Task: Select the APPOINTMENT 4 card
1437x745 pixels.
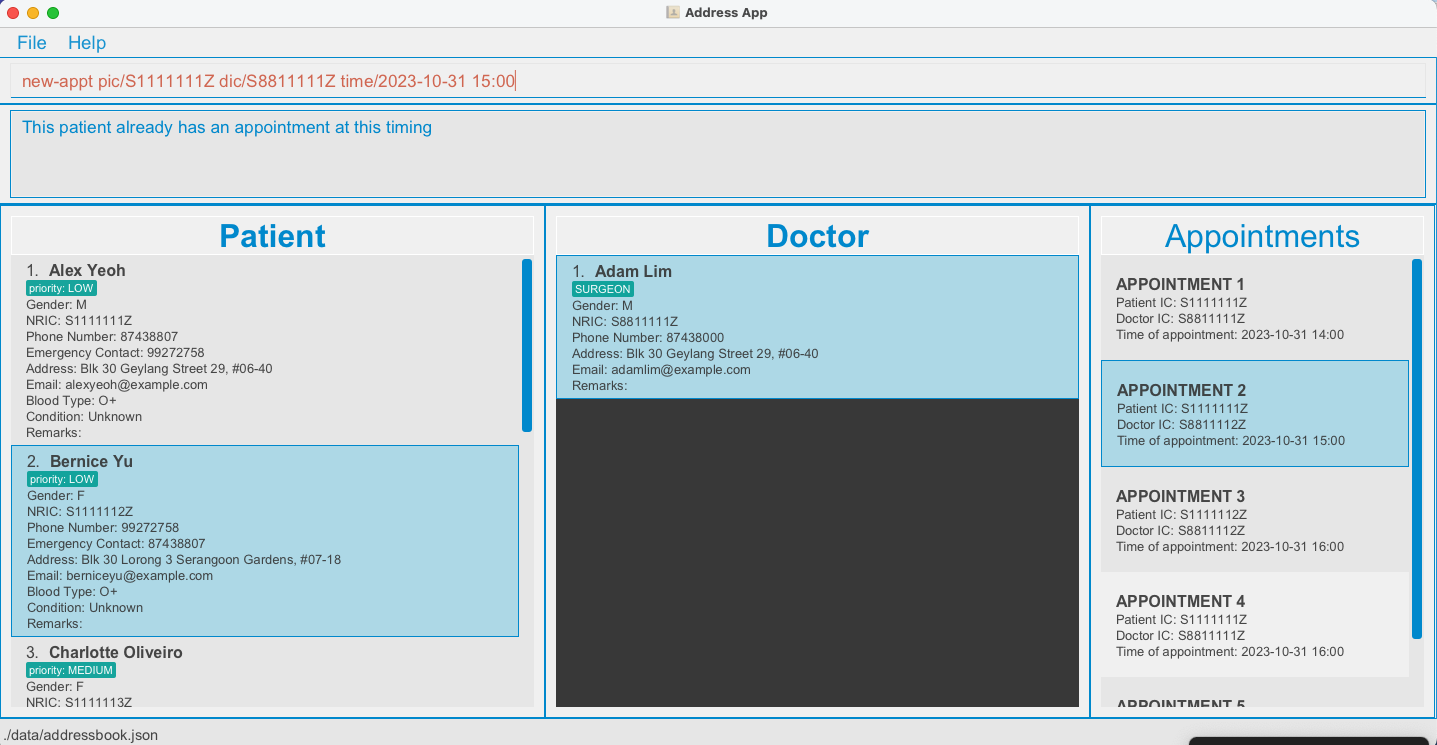Action: [x=1255, y=625]
